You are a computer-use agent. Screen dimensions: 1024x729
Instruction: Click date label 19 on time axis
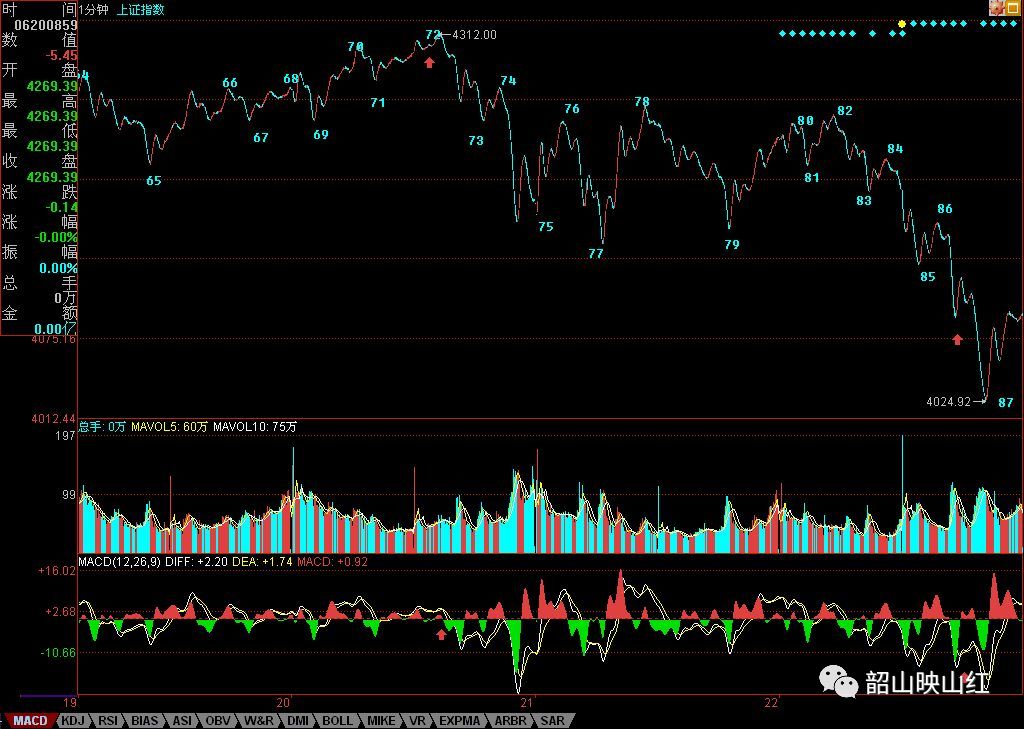[x=71, y=703]
